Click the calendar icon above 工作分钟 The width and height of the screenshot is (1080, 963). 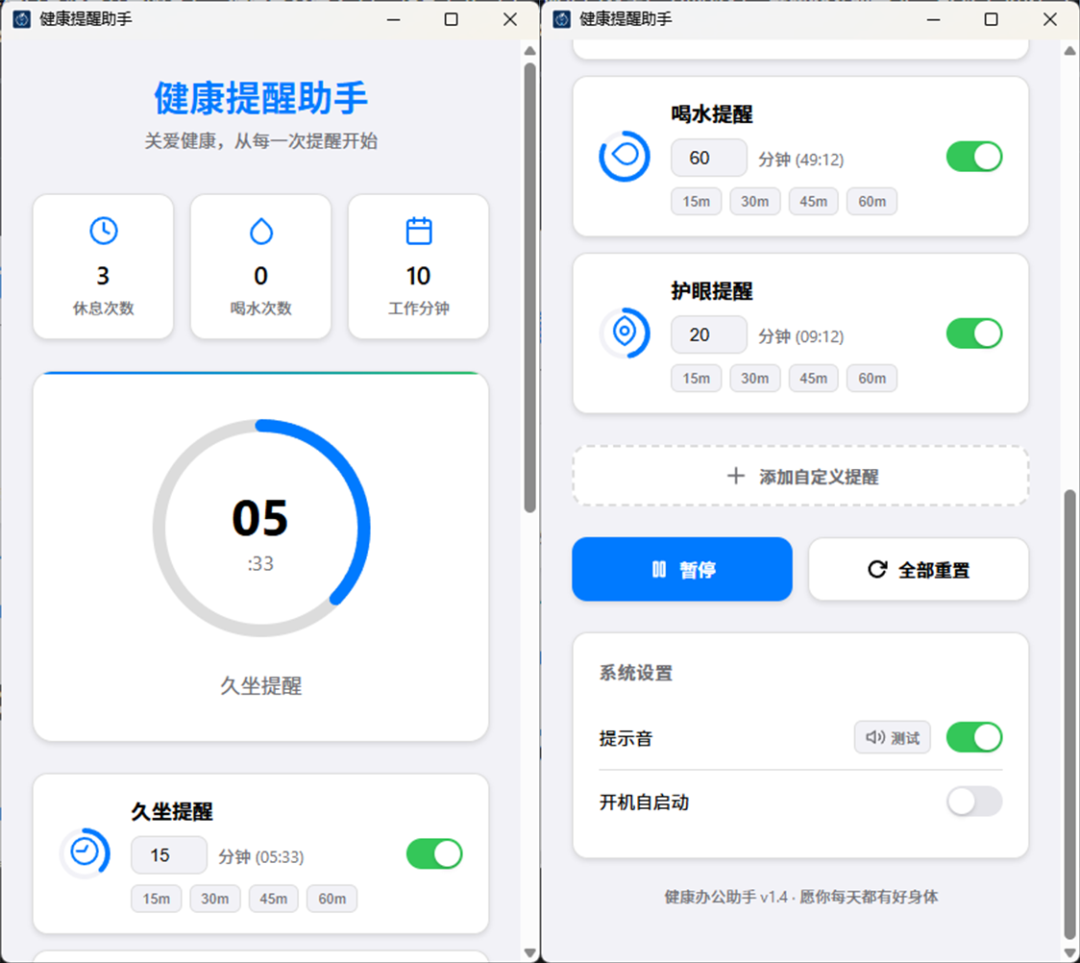click(418, 231)
